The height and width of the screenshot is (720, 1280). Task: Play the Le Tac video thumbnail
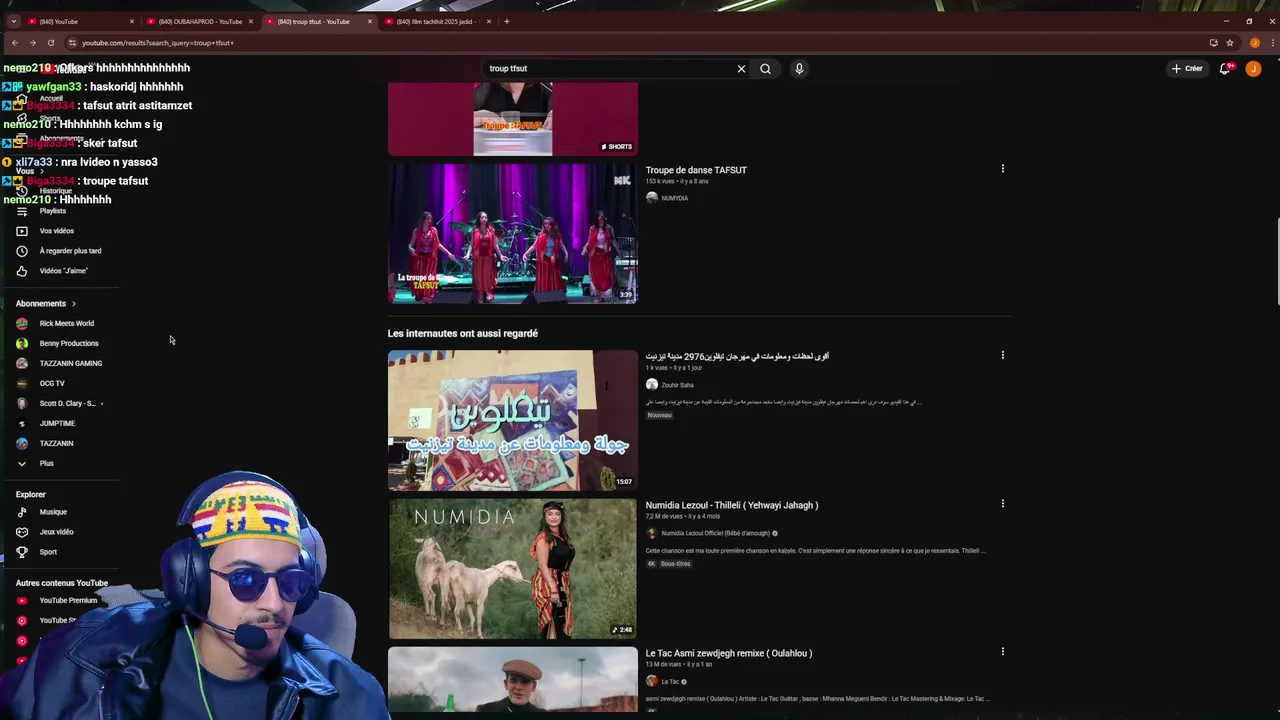(512, 680)
